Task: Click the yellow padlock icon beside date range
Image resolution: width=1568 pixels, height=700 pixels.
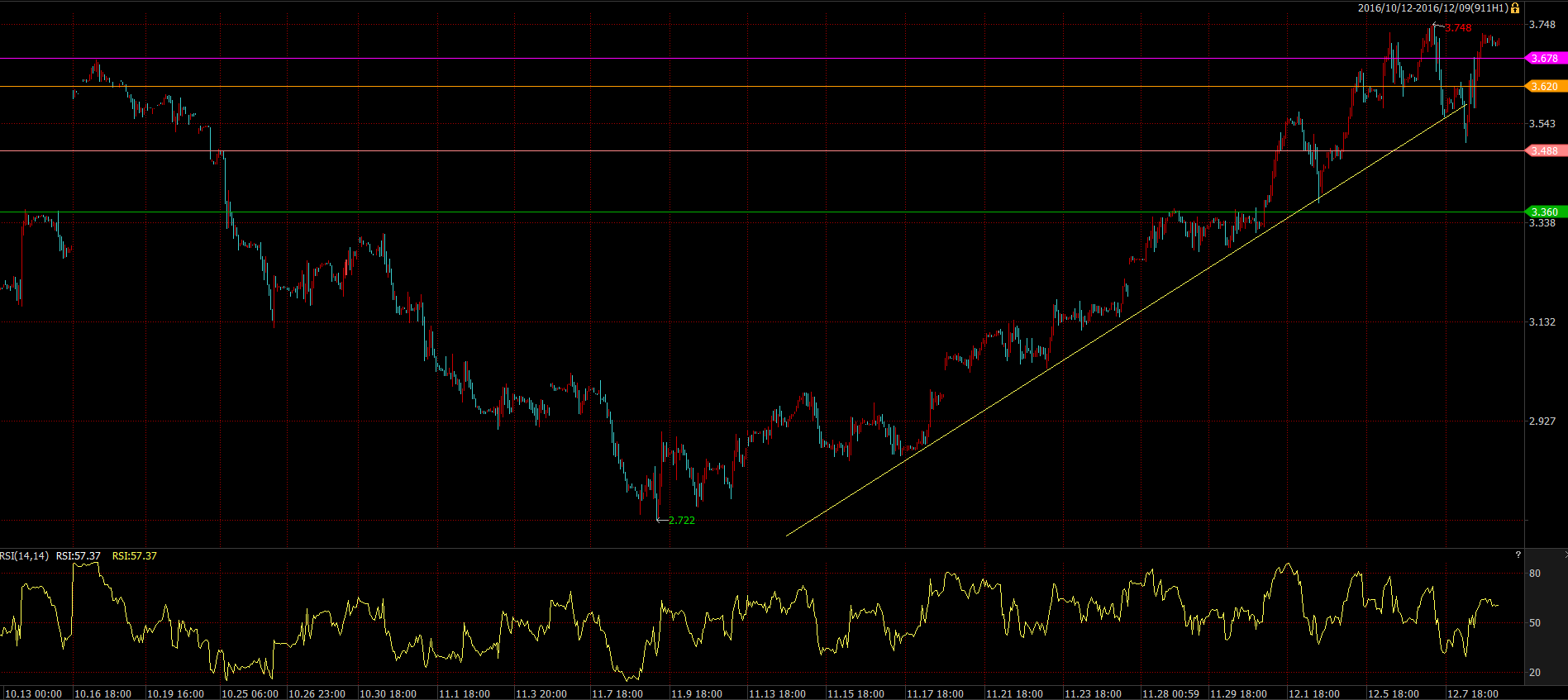Action: coord(1515,8)
